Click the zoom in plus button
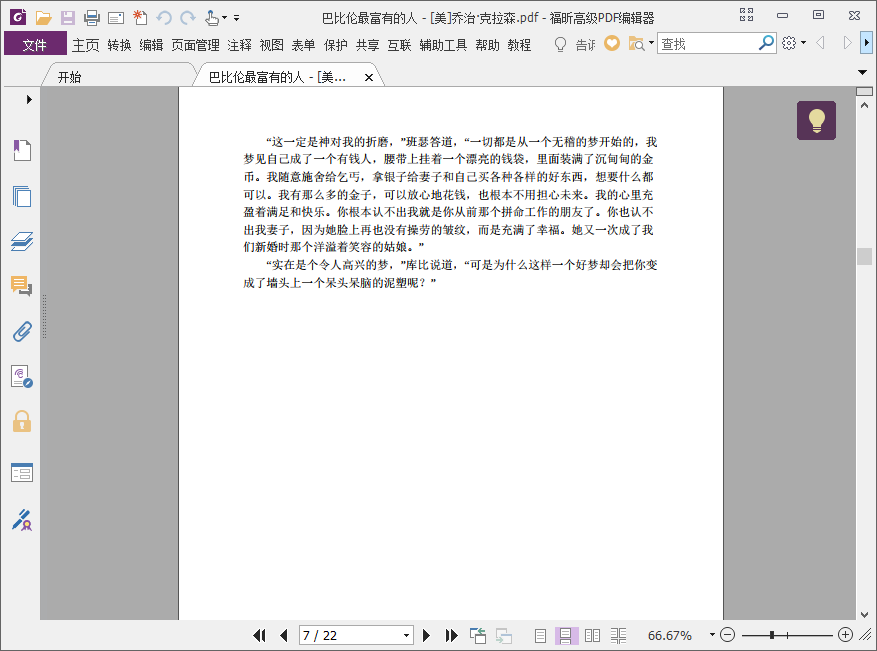The width and height of the screenshot is (877, 651). (845, 635)
